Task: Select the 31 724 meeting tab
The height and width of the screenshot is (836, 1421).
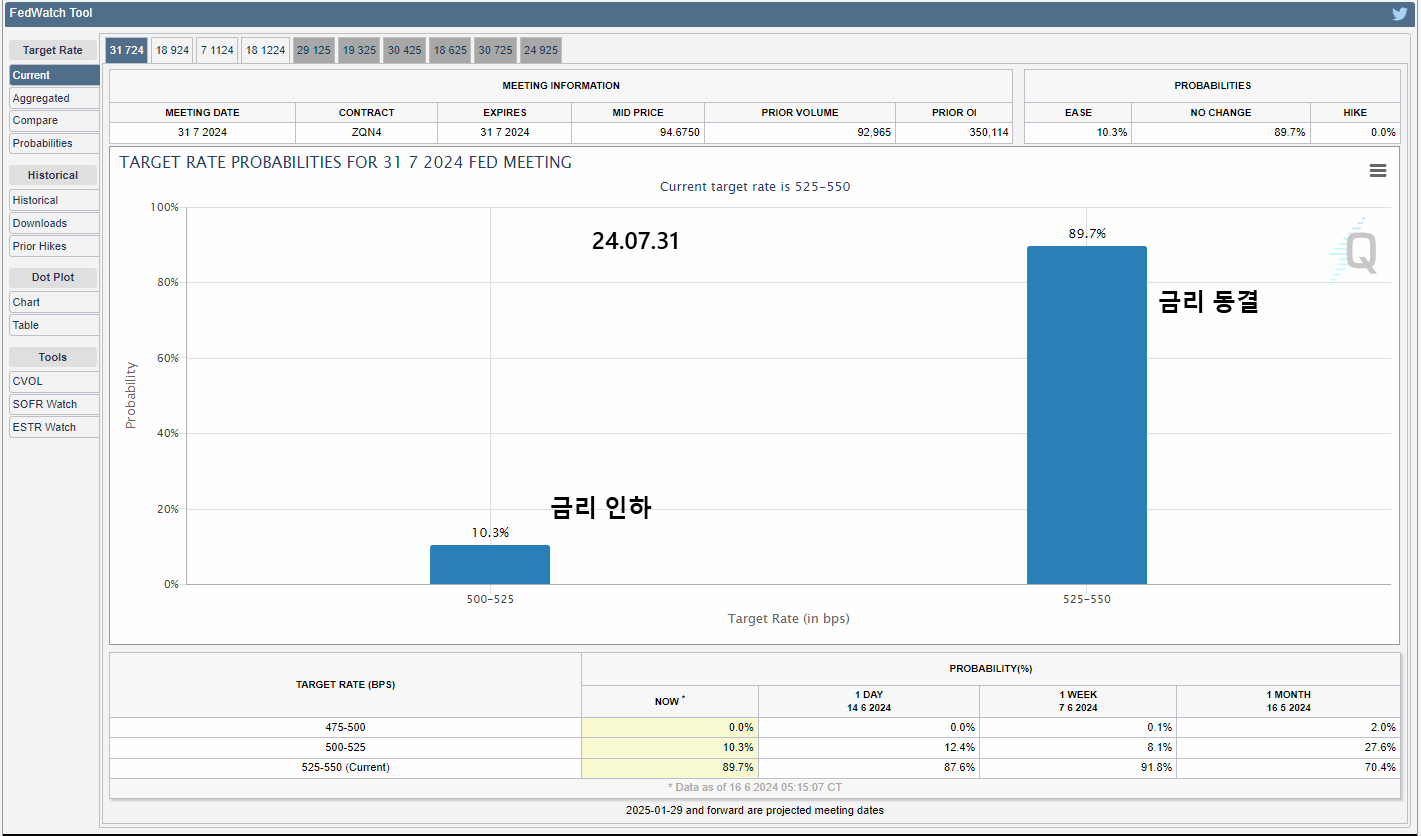Action: pyautogui.click(x=127, y=50)
